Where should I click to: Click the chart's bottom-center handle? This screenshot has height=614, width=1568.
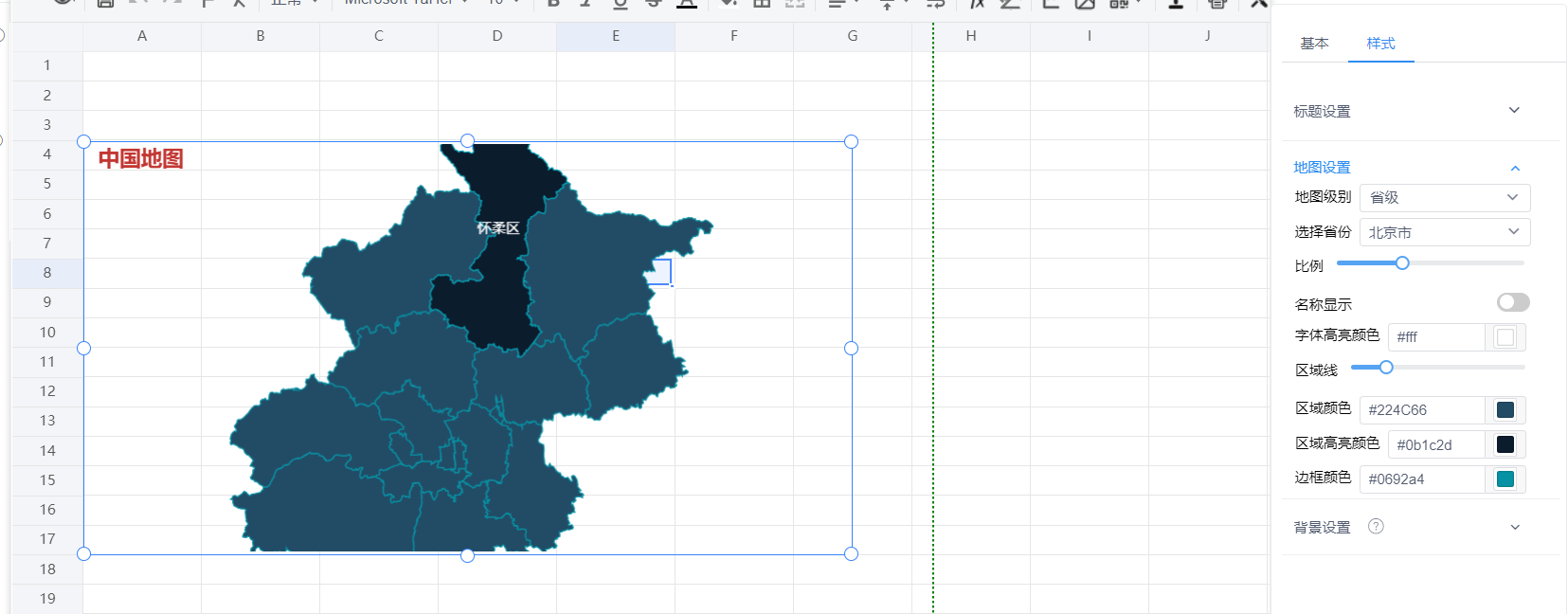pyautogui.click(x=467, y=555)
